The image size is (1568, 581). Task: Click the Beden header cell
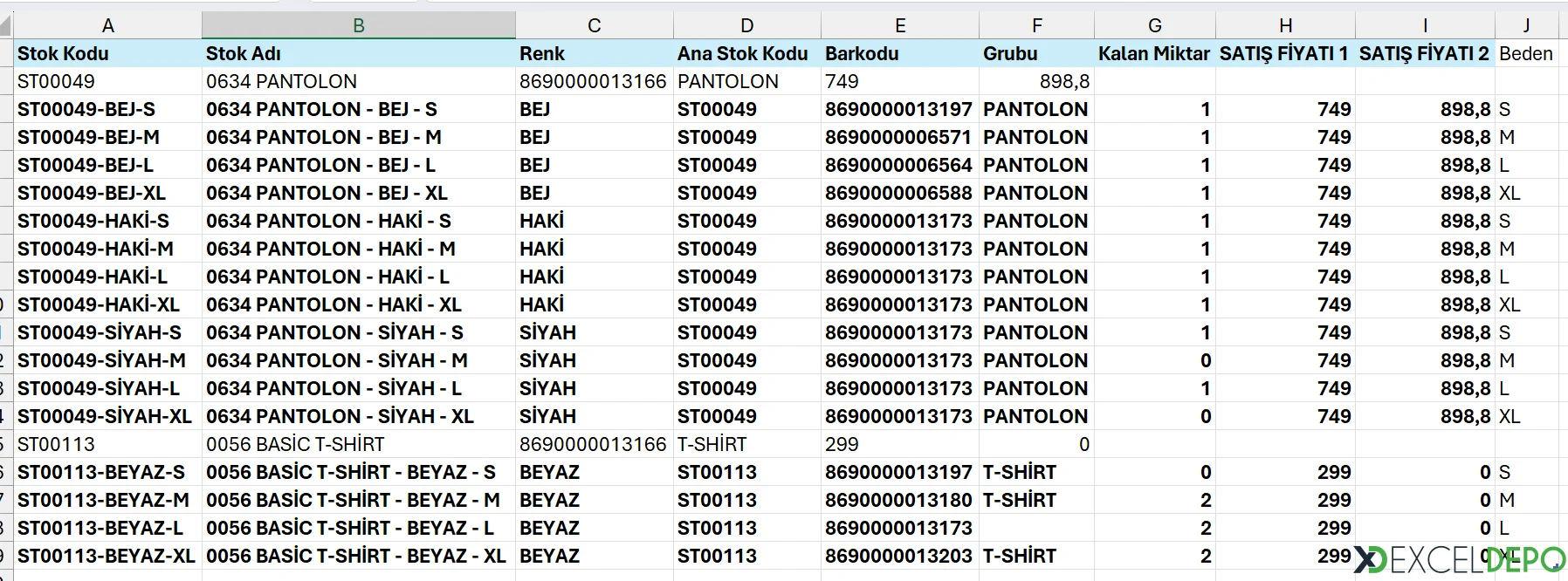click(x=1525, y=53)
